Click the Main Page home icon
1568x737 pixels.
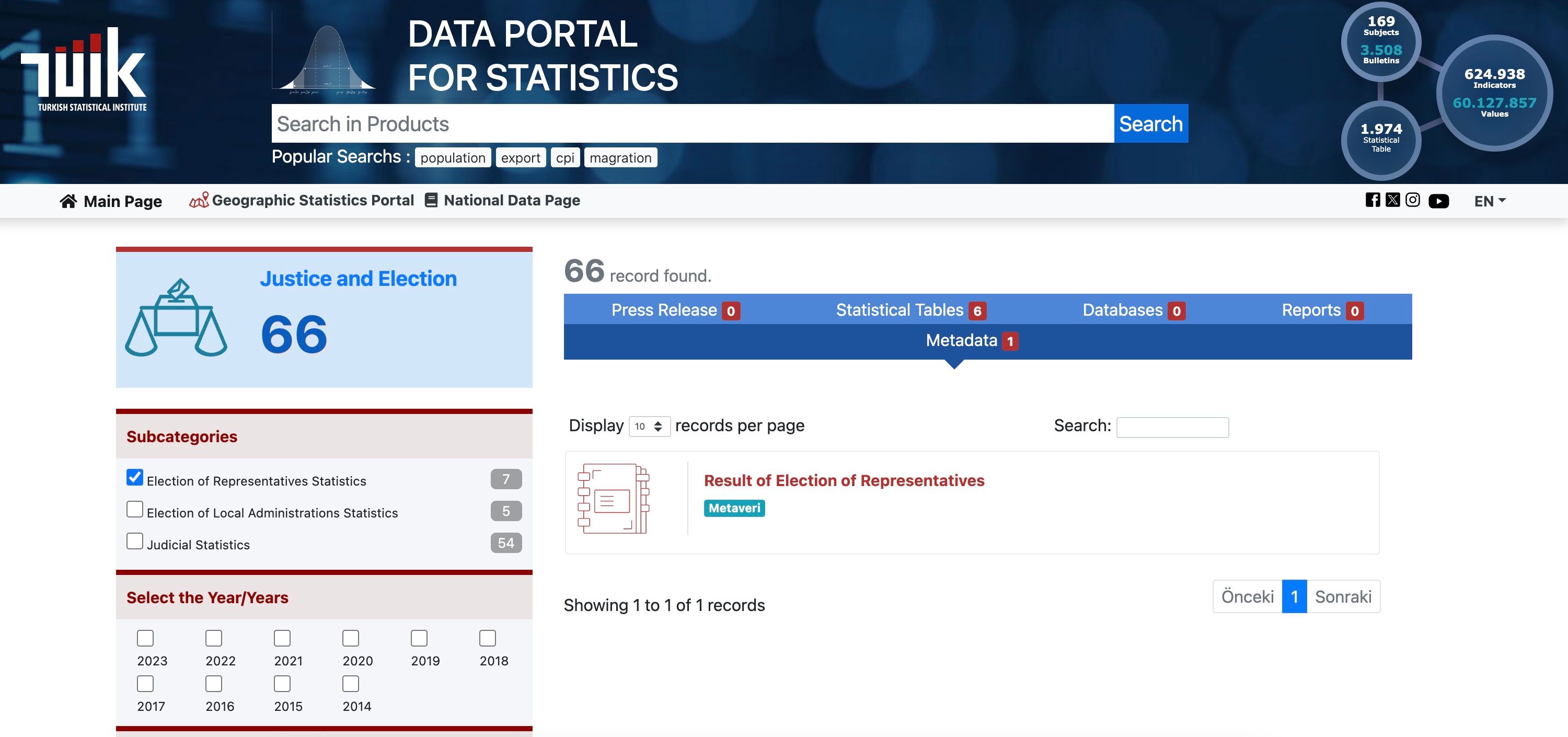(68, 201)
